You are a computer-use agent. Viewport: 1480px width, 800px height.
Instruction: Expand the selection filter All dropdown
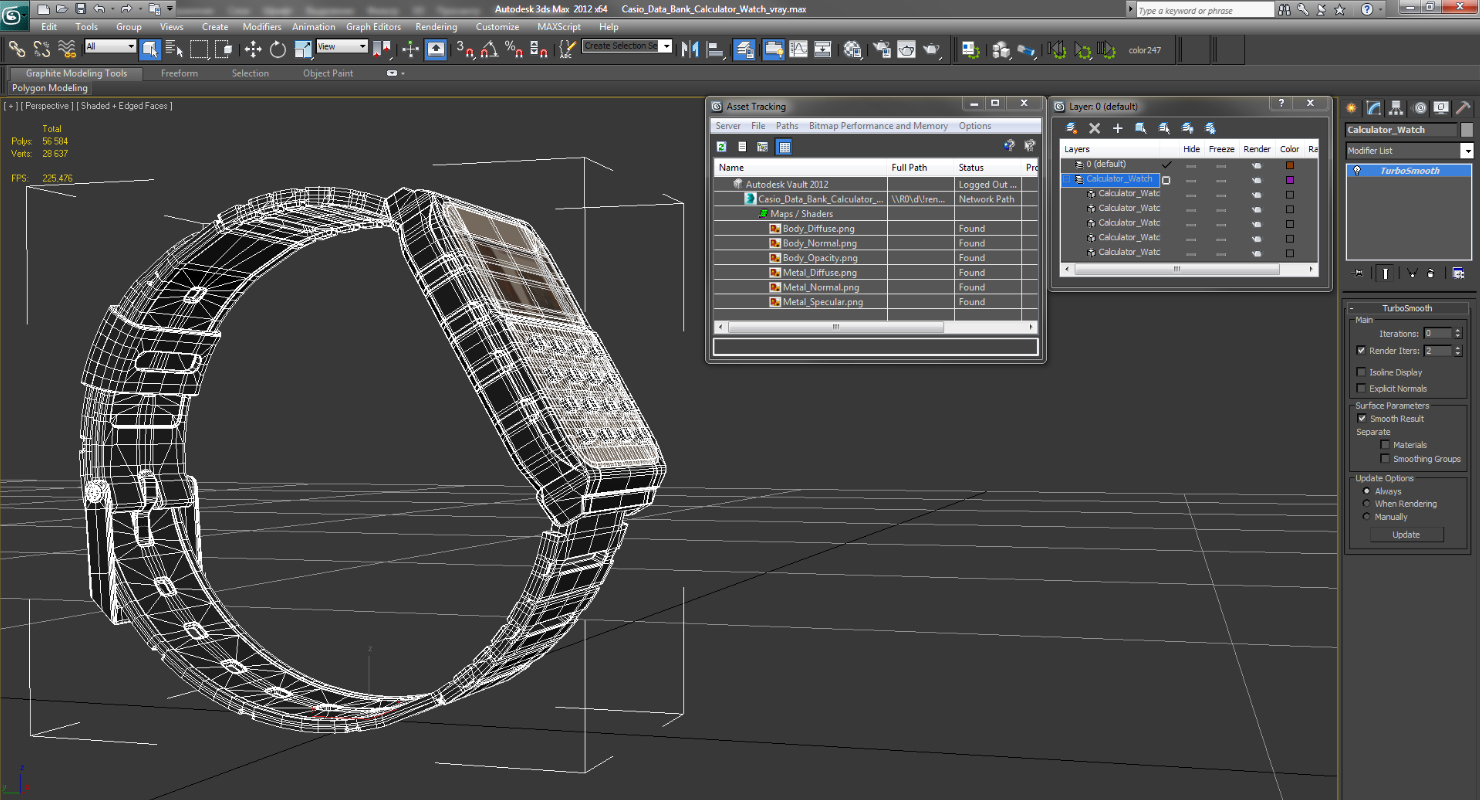pyautogui.click(x=130, y=47)
